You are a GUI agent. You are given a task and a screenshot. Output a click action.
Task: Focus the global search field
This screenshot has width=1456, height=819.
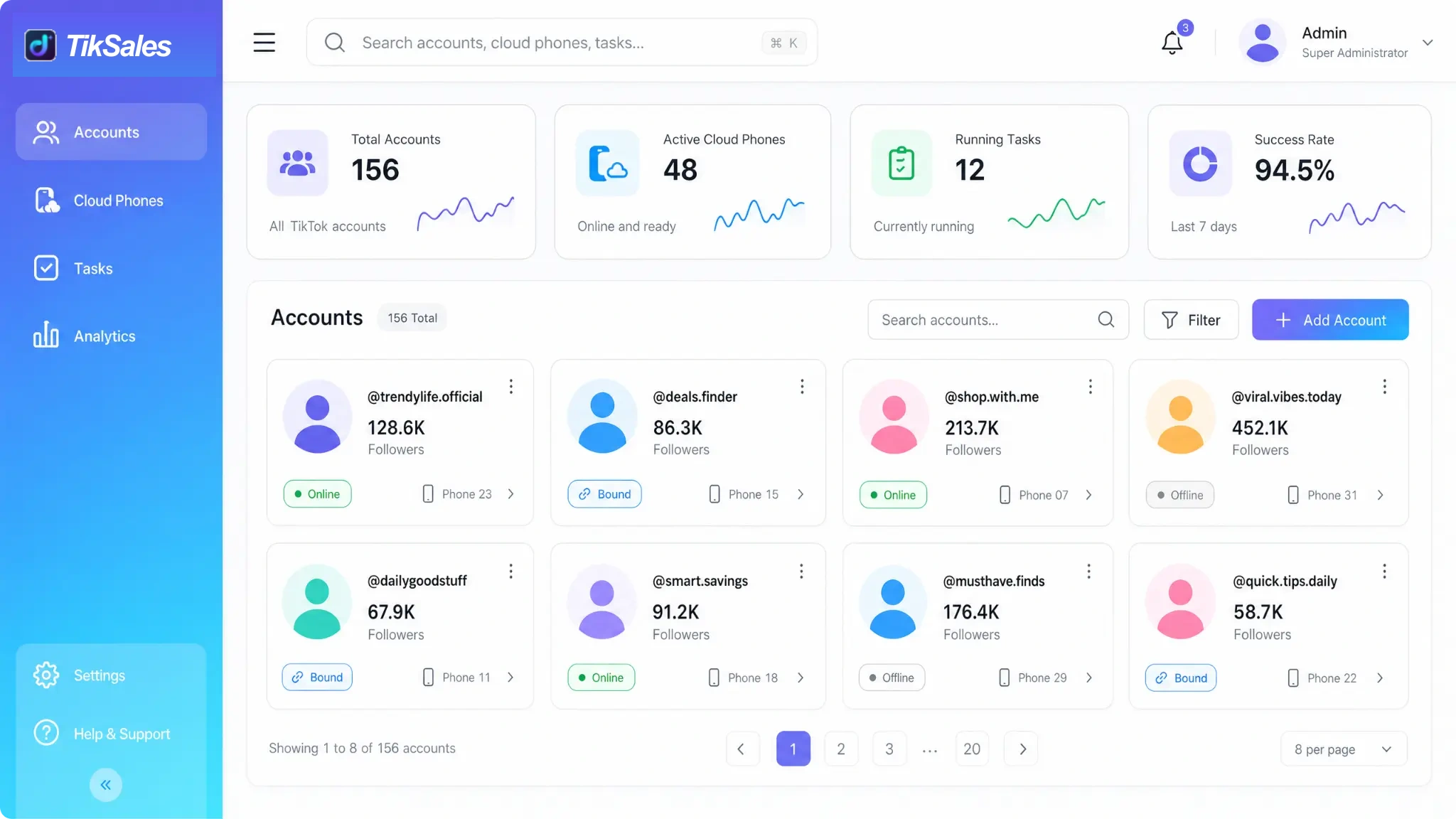point(562,43)
